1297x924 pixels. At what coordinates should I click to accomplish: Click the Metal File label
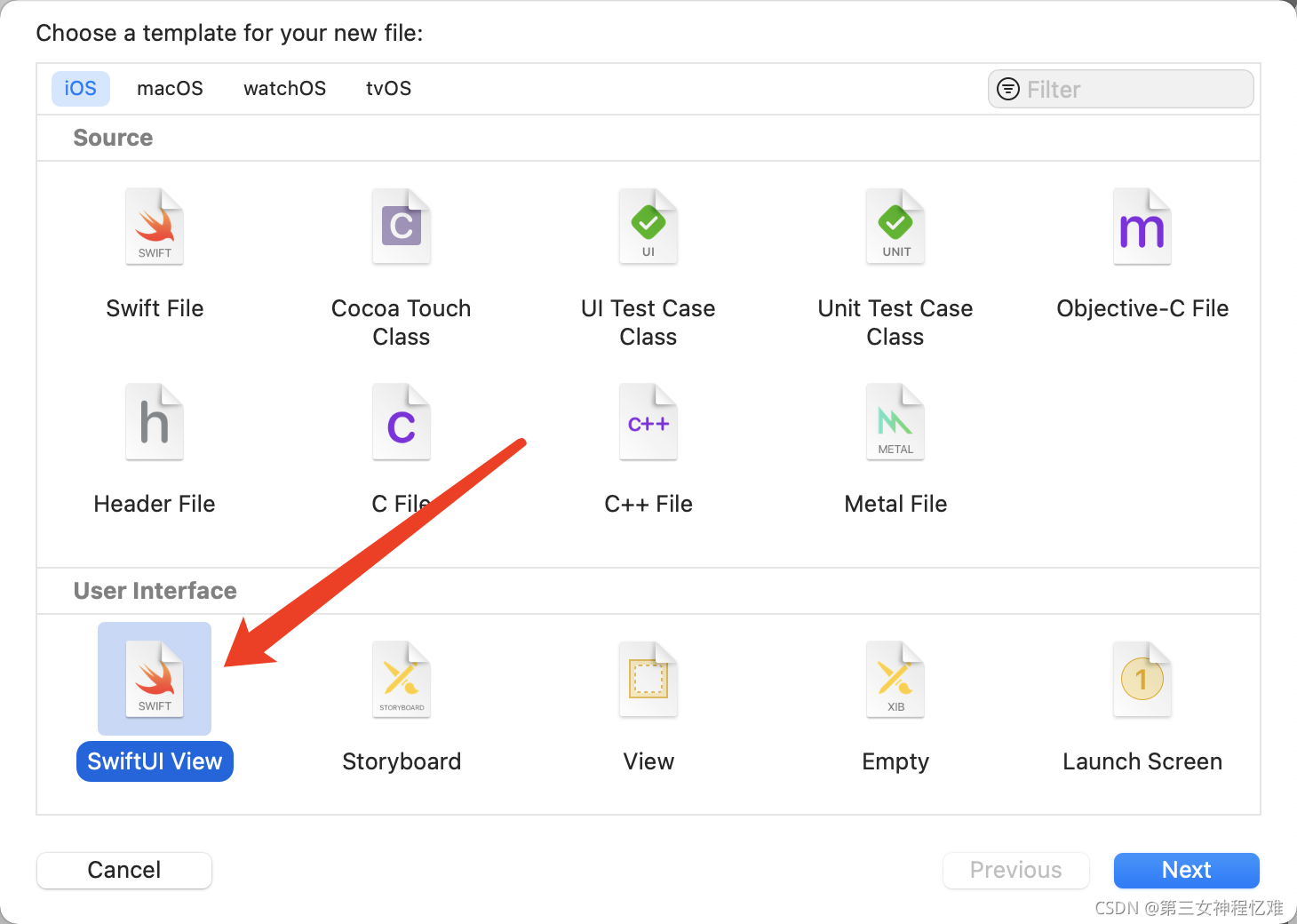pos(895,504)
